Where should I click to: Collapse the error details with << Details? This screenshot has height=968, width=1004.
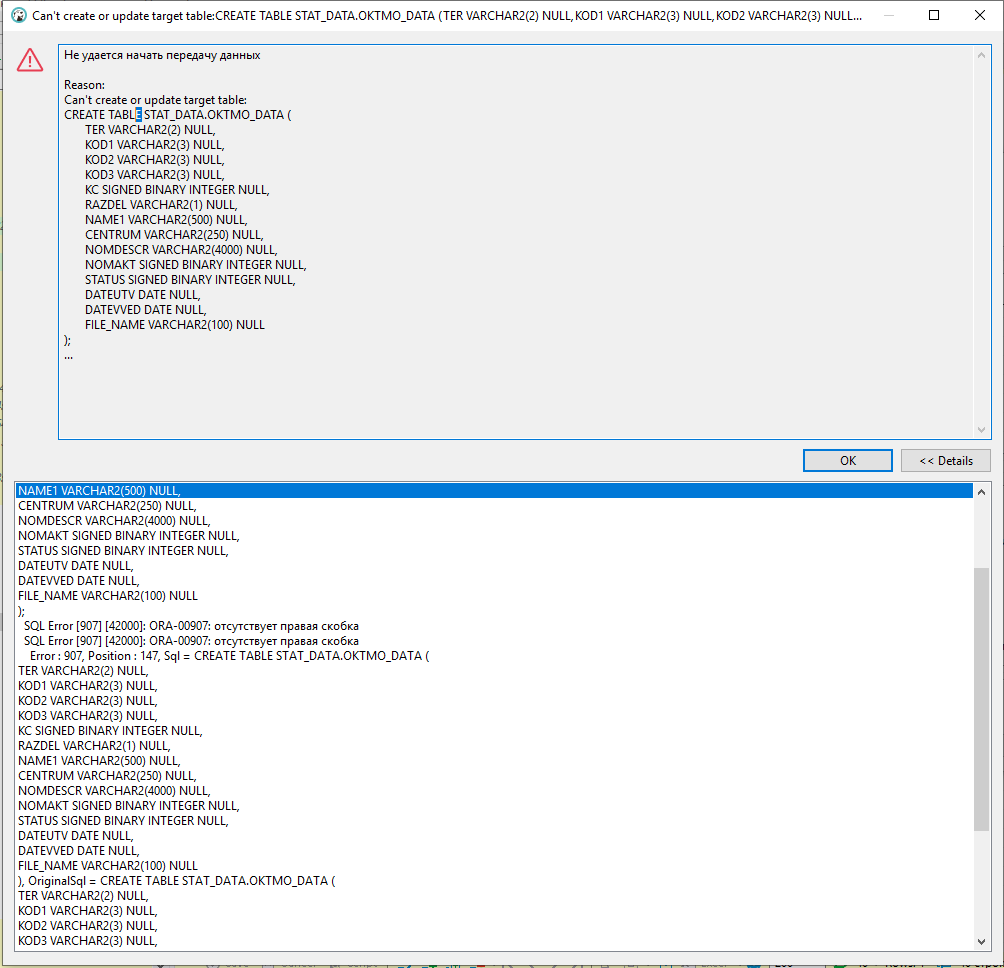[945, 460]
